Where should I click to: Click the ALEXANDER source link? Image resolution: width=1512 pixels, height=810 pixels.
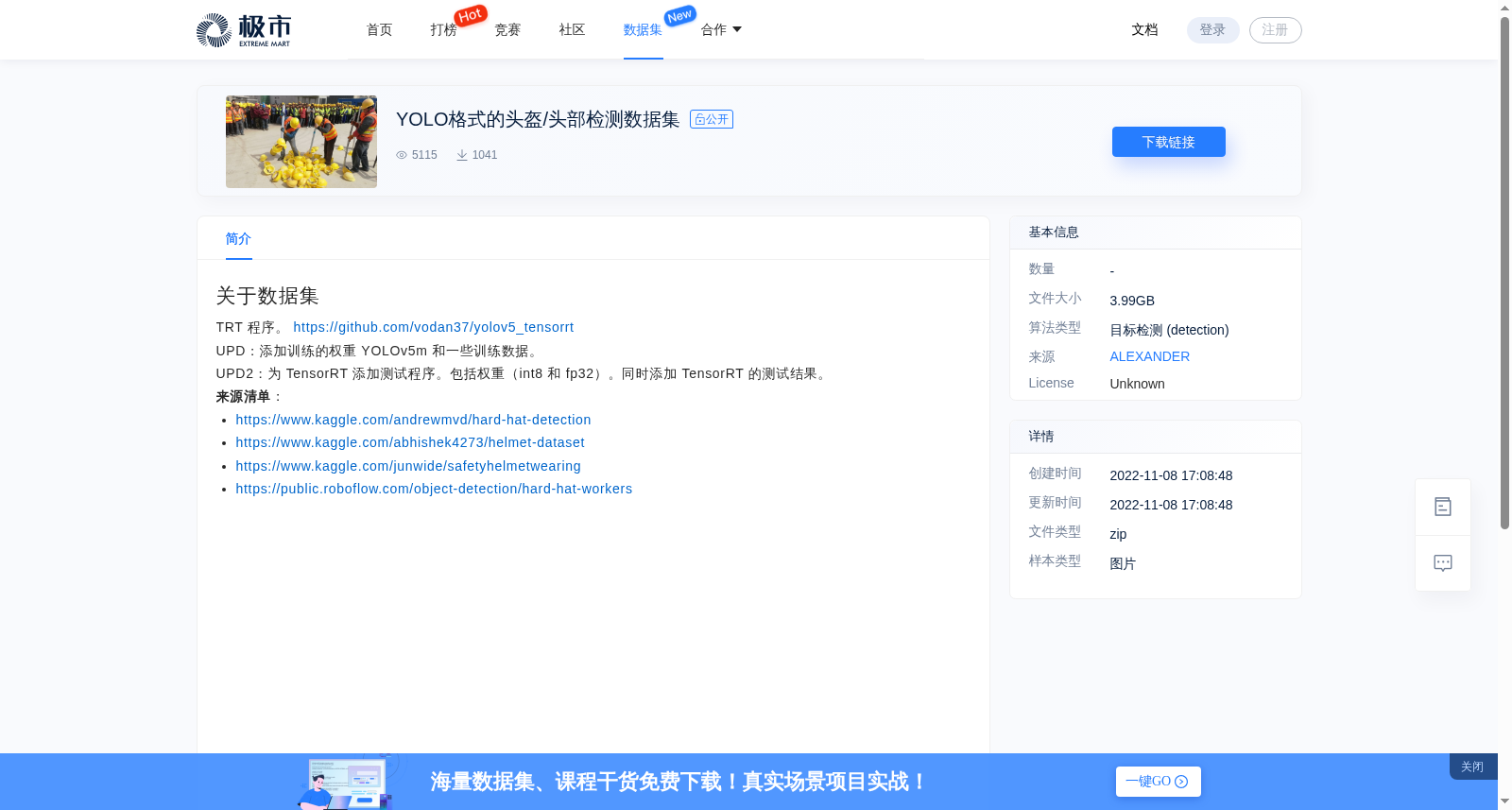pos(1149,356)
